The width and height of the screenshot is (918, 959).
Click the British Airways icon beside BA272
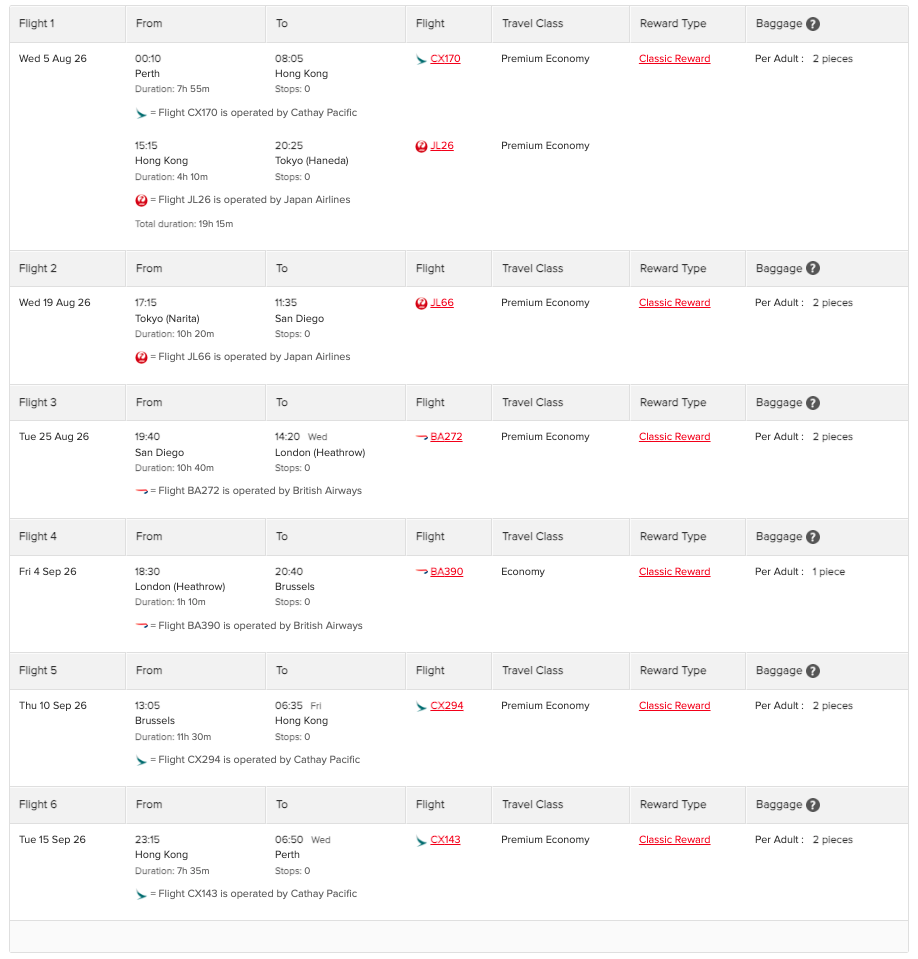(423, 436)
